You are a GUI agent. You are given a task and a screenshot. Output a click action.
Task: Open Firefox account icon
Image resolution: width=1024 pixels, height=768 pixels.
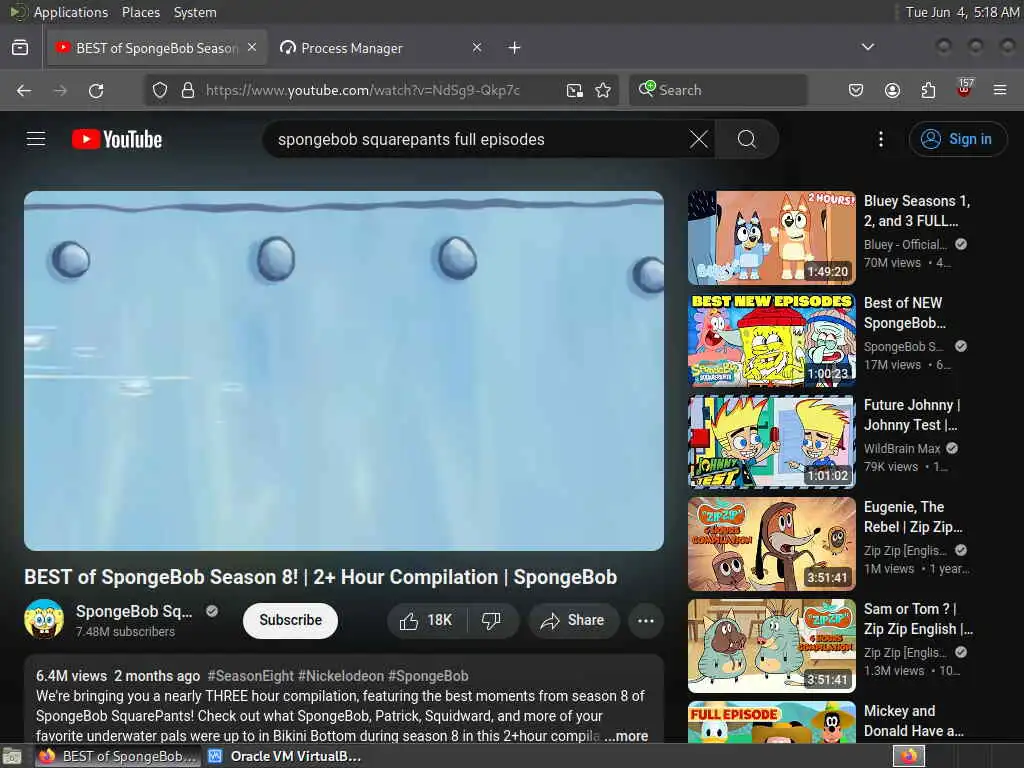pyautogui.click(x=892, y=90)
